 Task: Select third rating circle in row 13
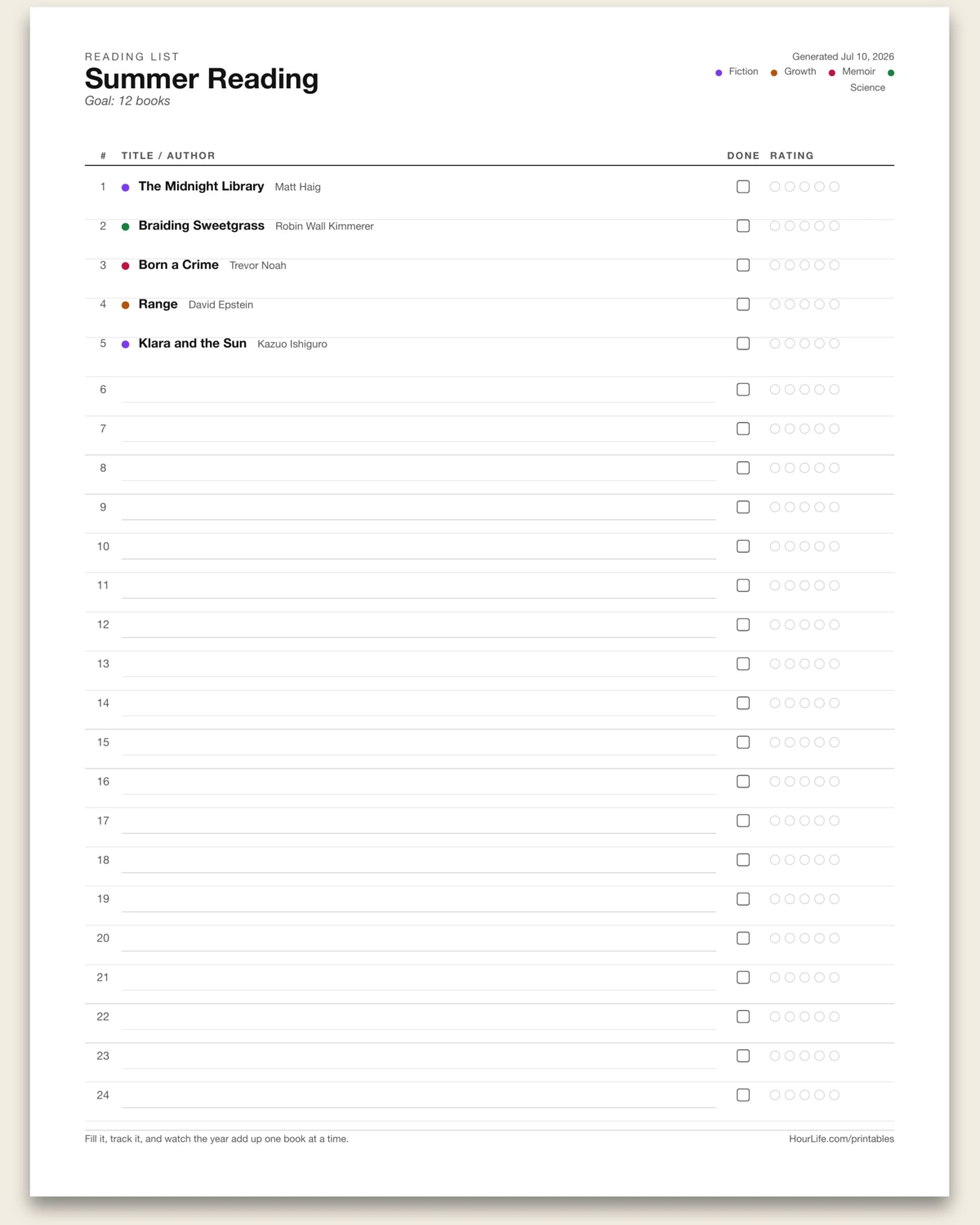(804, 664)
